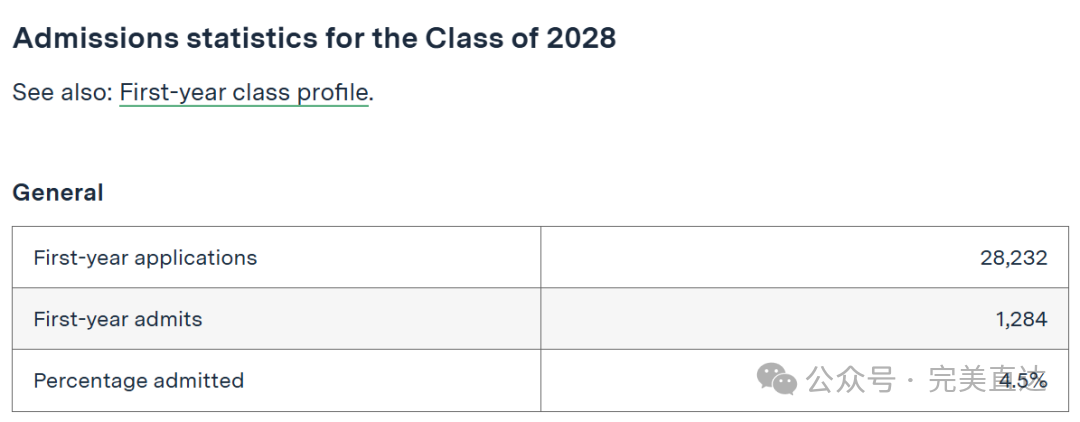Screen dimensions: 1080x422
Task: Click the 完美直达 watermark text
Action: point(987,380)
